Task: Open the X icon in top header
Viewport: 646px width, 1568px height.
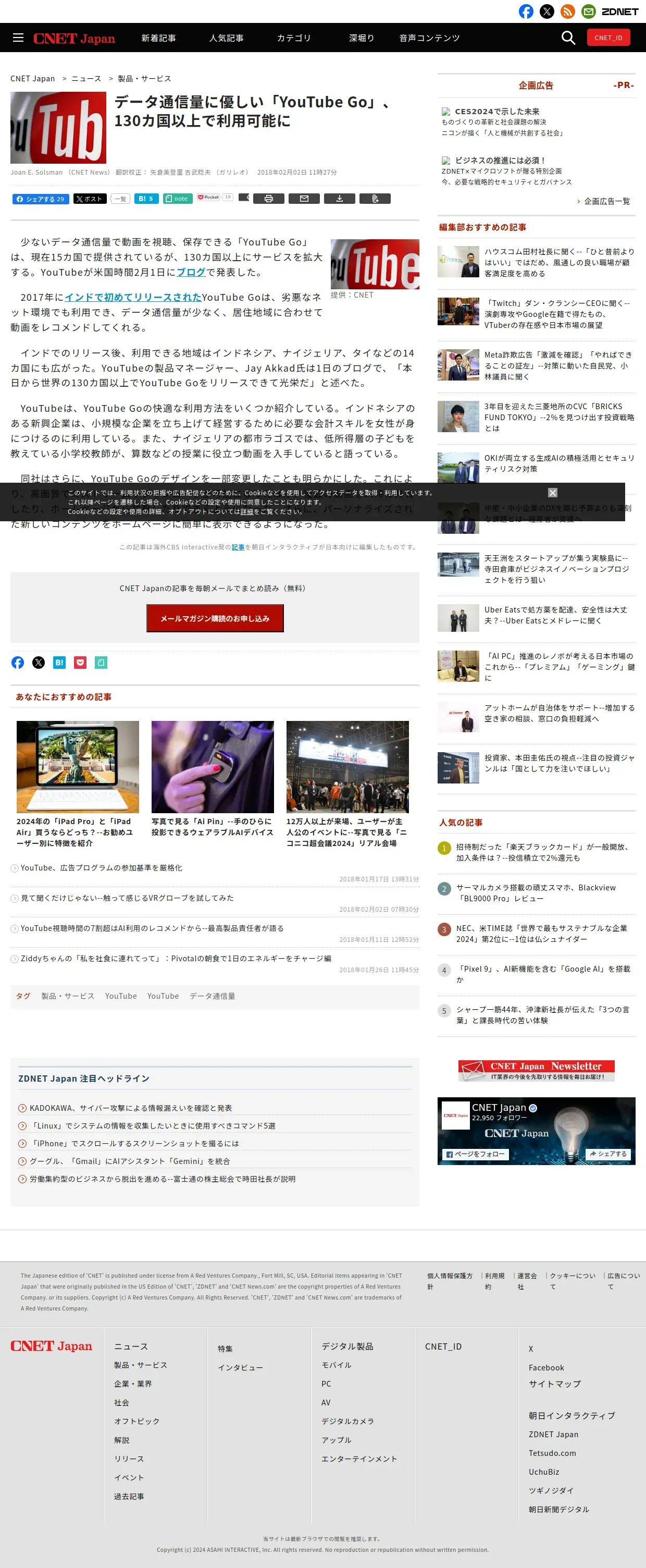Action: (x=547, y=11)
